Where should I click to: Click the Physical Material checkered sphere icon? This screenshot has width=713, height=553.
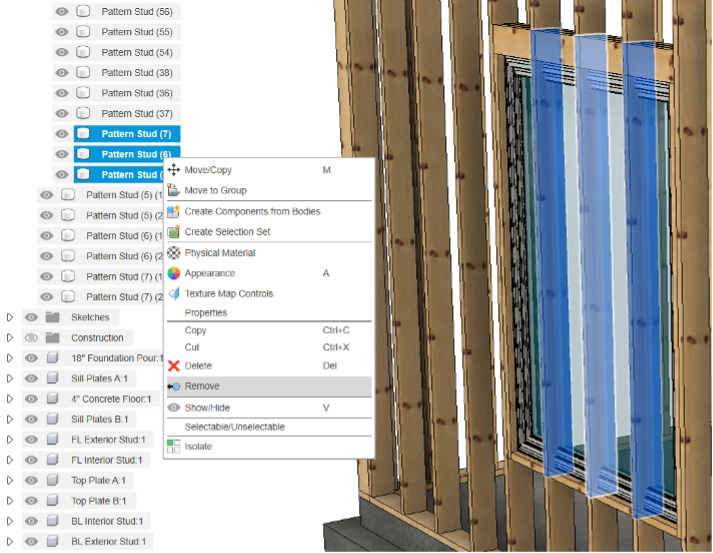[174, 252]
